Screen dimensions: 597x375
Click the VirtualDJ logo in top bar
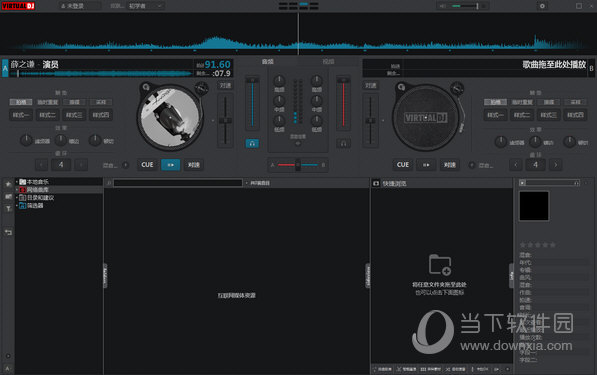coord(18,6)
